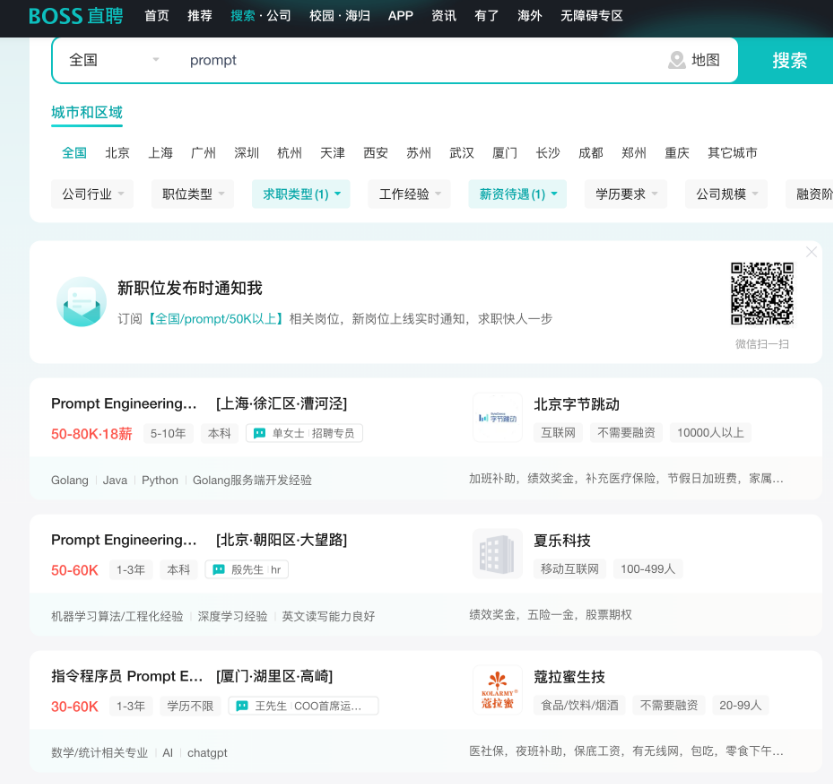
Task: Open the map location pin icon
Action: tap(676, 60)
